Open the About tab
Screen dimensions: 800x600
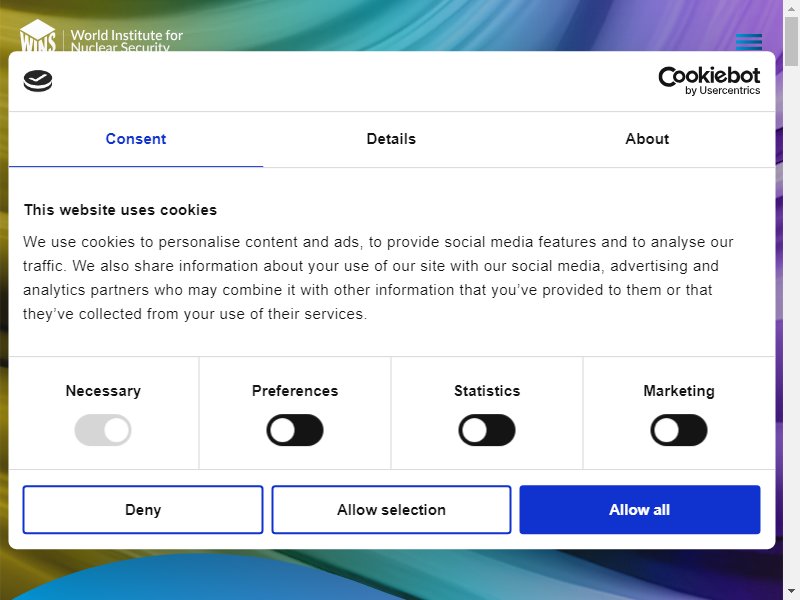pyautogui.click(x=647, y=139)
